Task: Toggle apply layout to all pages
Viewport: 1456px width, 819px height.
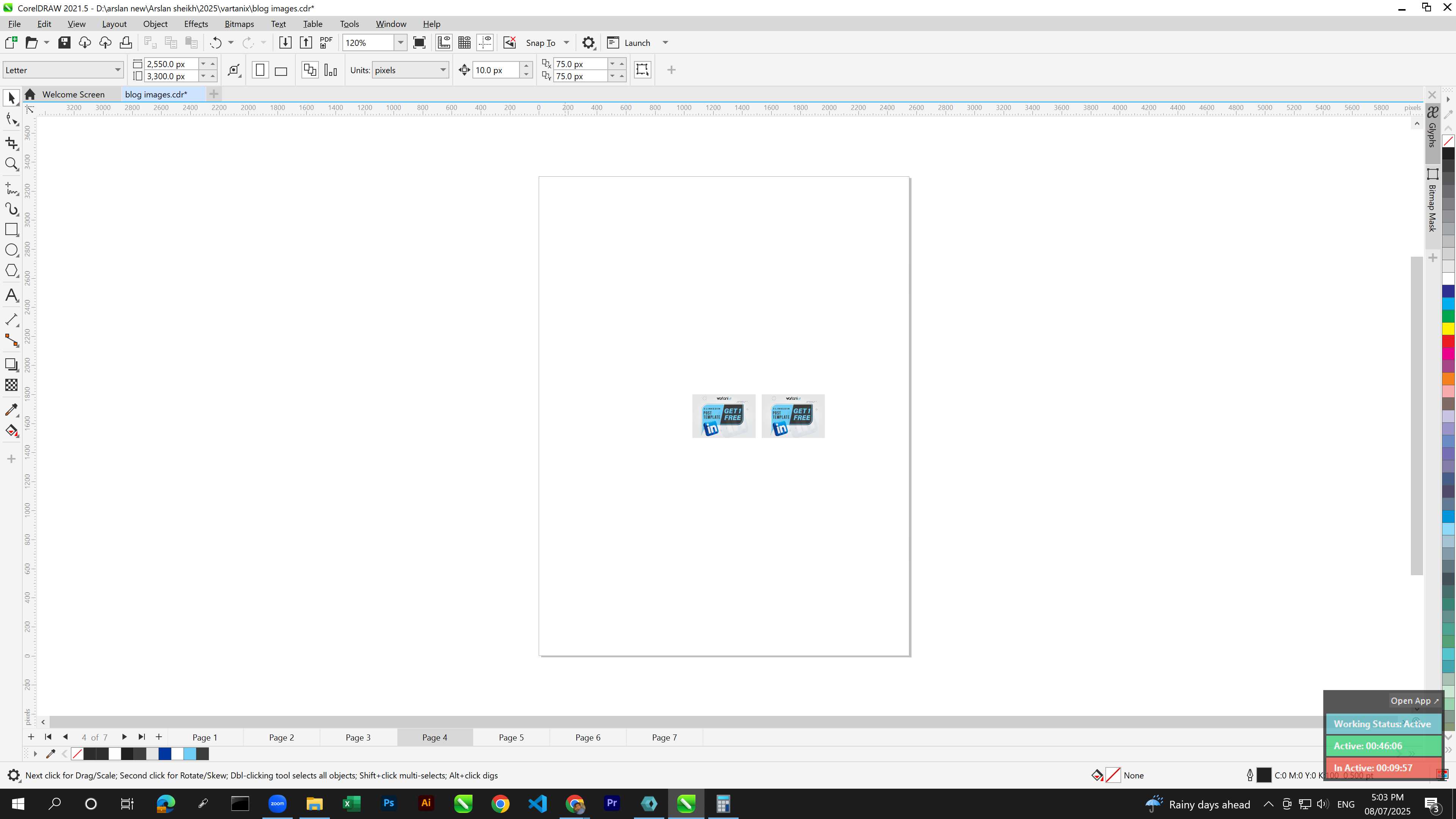Action: (x=310, y=70)
